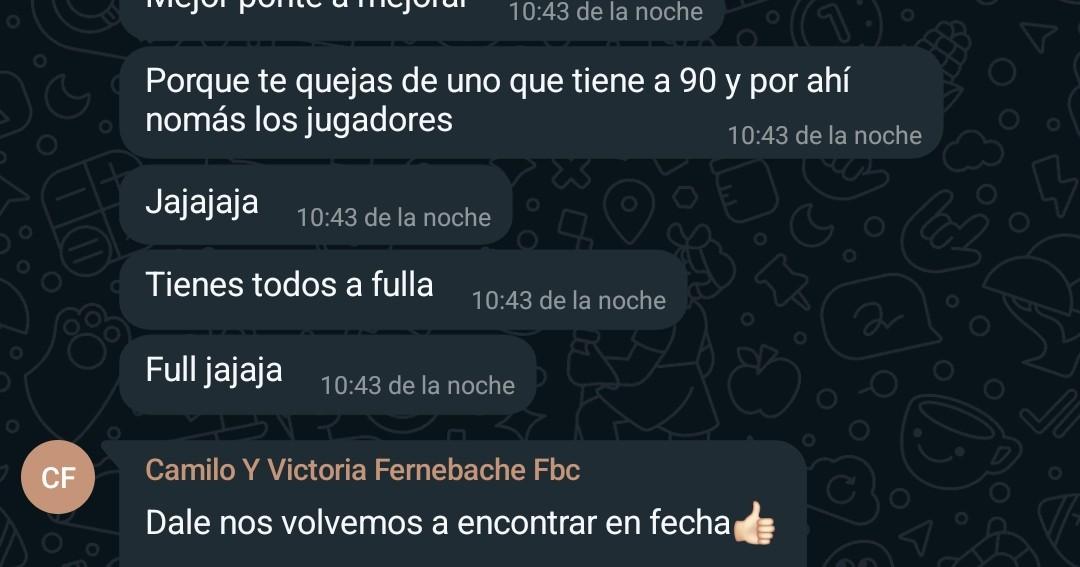Click the number 90 in the message

(698, 81)
